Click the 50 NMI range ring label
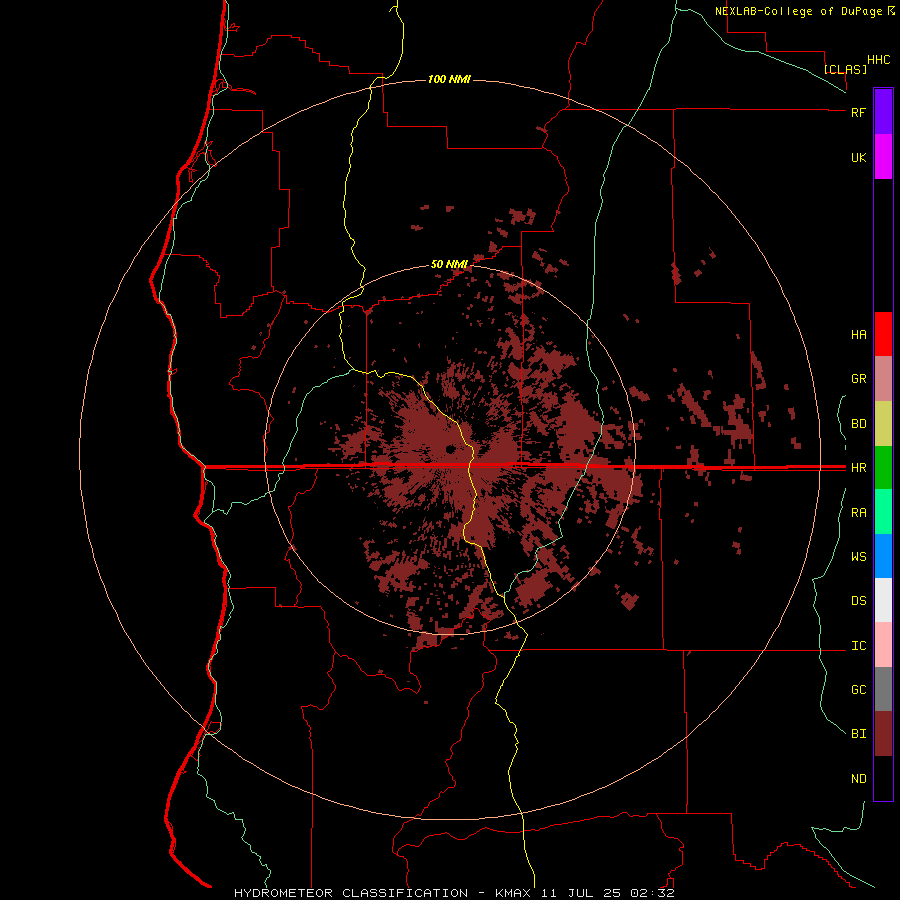 pyautogui.click(x=449, y=264)
